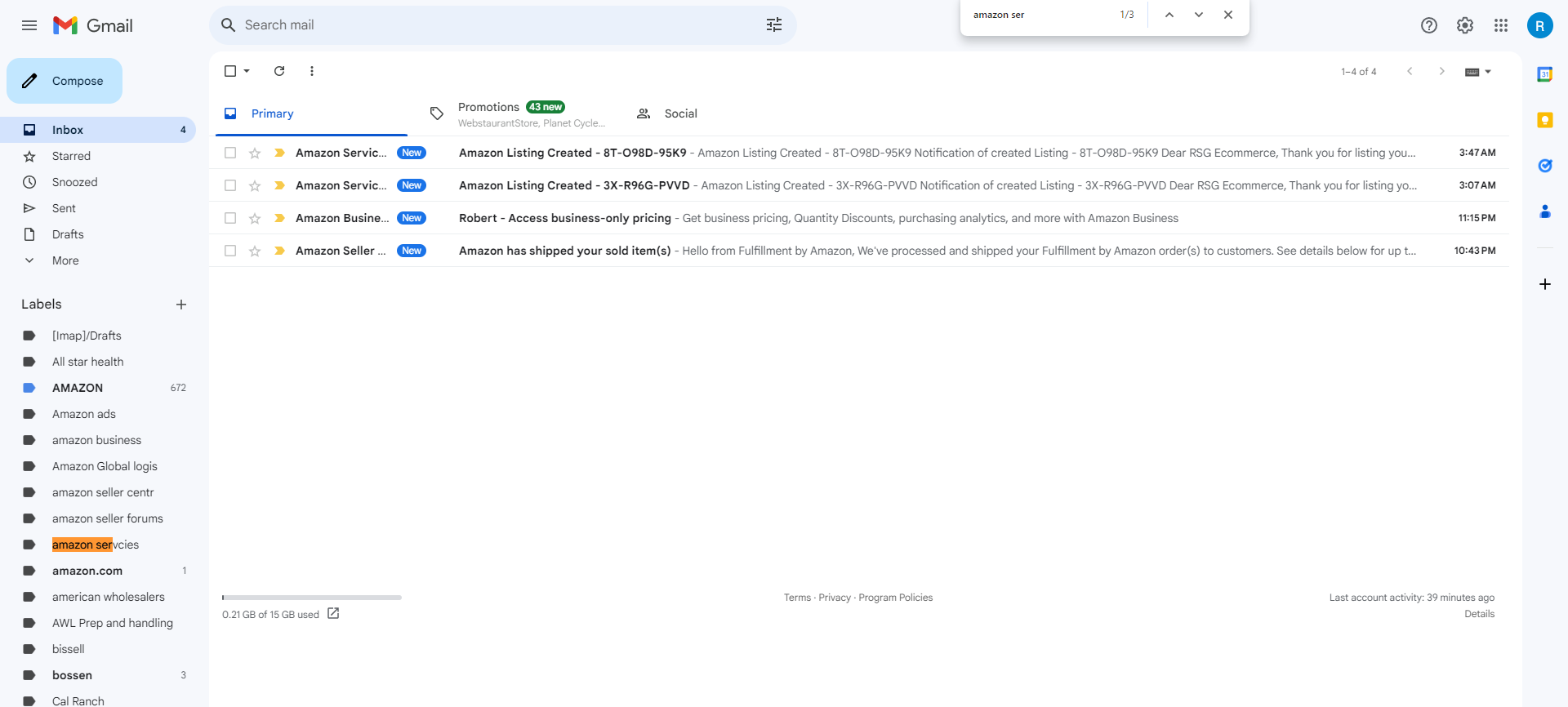
Task: Close the find-in-page bar
Action: (x=1228, y=15)
